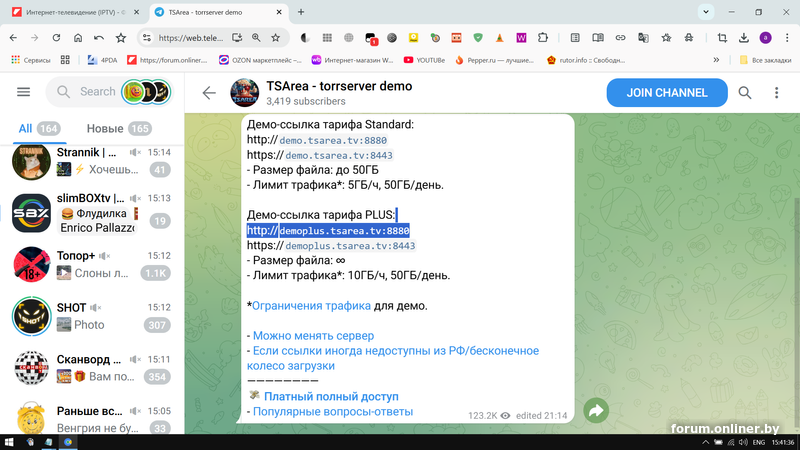Open TSArea channel avatar profile

tap(244, 92)
